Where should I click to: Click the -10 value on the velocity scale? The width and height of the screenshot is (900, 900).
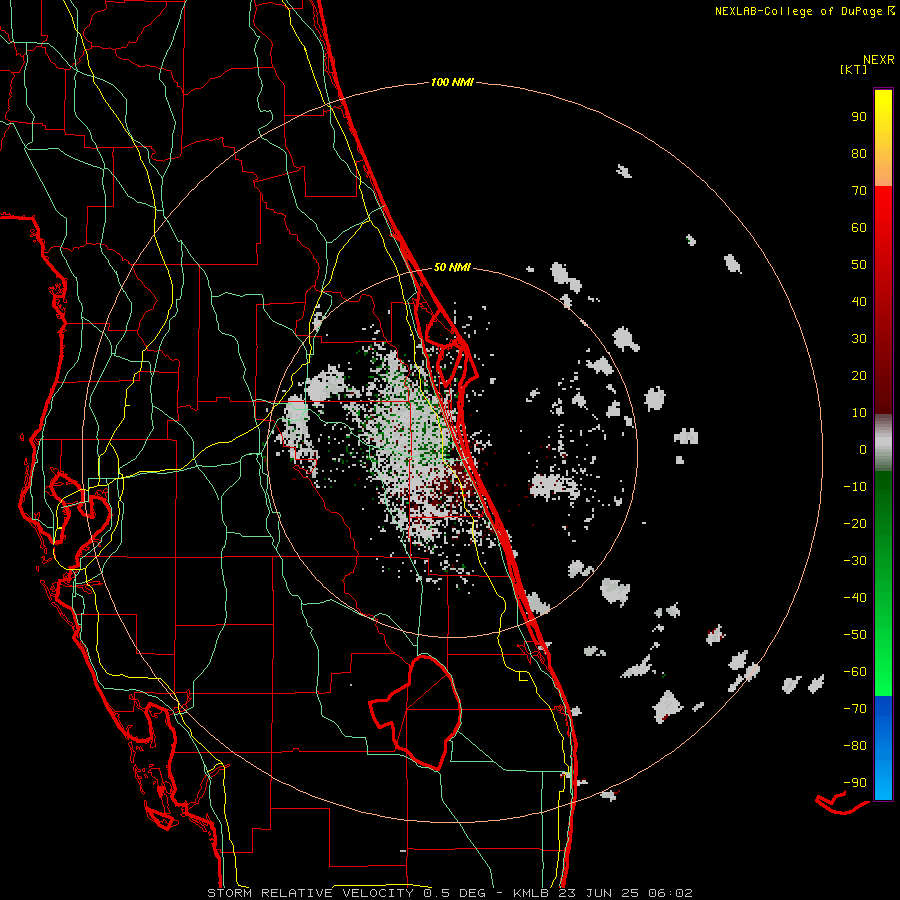tap(855, 487)
